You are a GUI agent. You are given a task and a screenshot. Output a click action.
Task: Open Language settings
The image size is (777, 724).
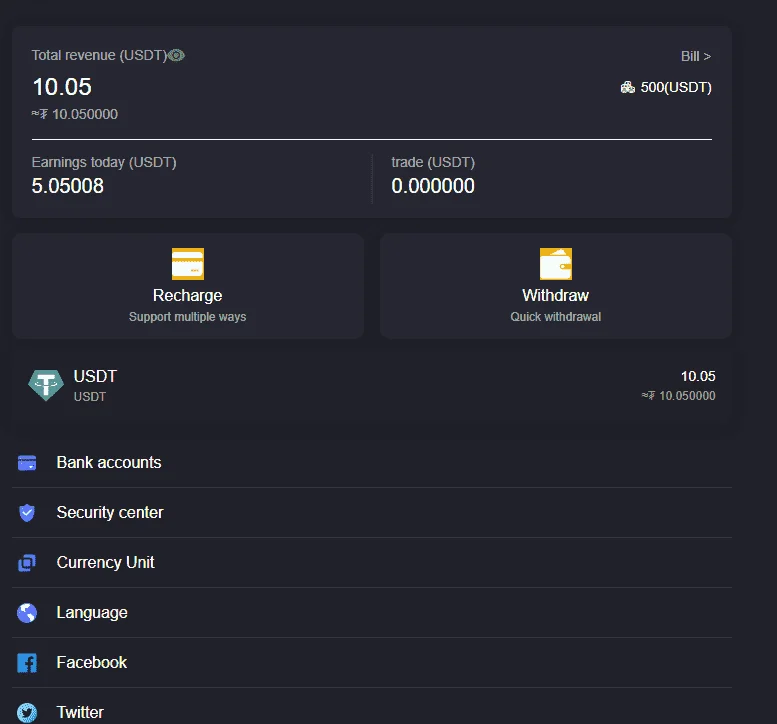pos(372,613)
